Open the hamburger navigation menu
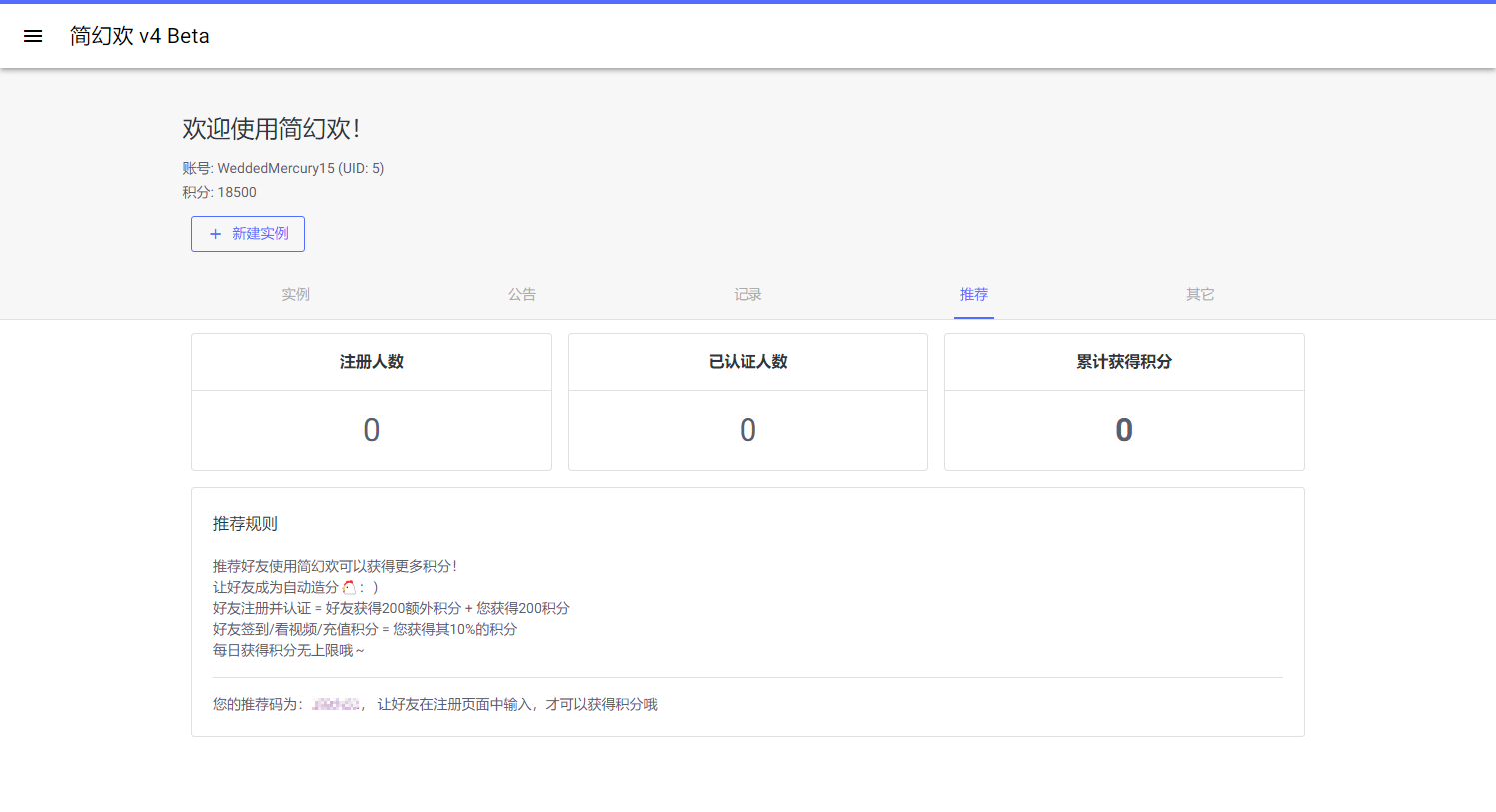This screenshot has width=1496, height=812. (x=33, y=36)
